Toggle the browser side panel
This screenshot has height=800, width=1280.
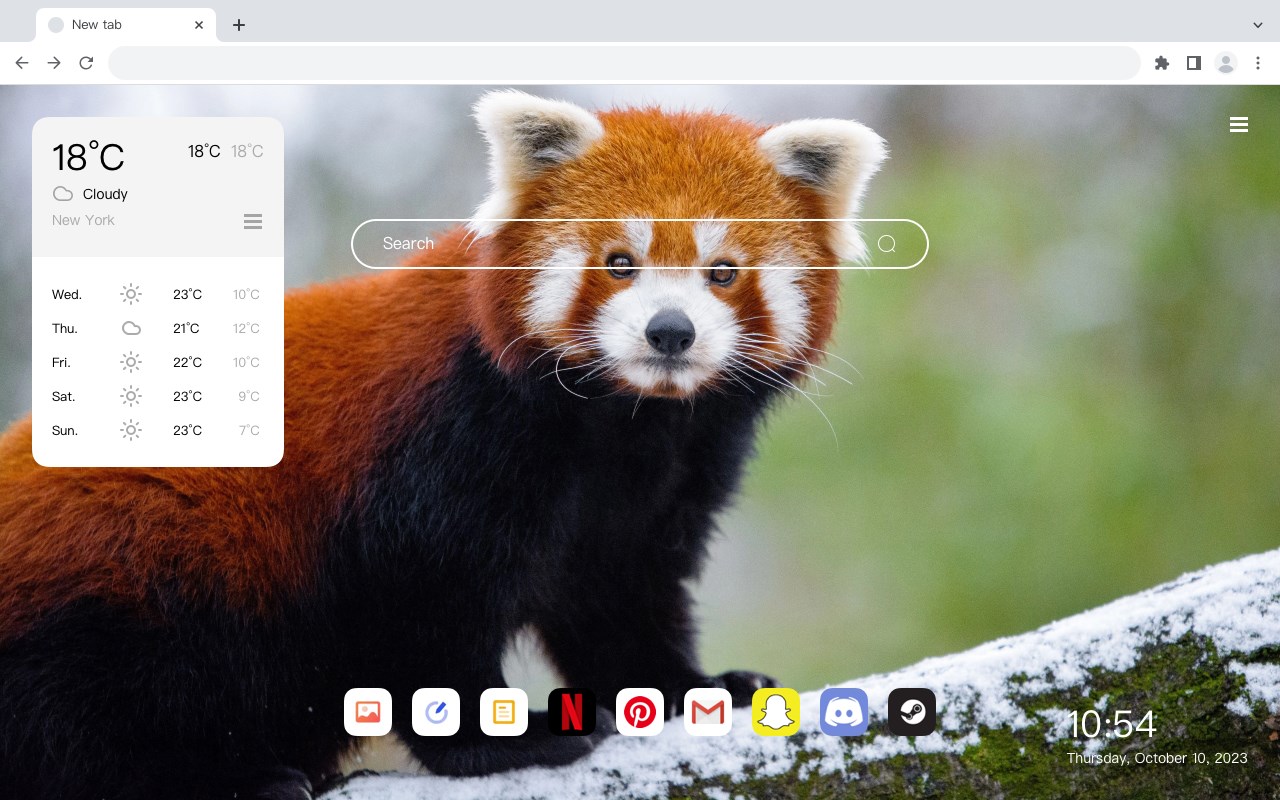(x=1193, y=63)
